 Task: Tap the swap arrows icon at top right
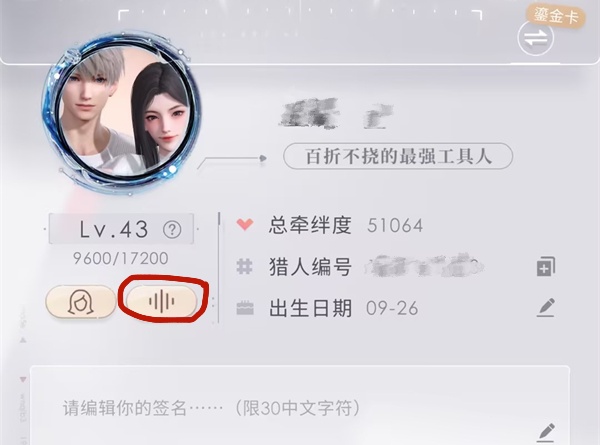(x=535, y=38)
